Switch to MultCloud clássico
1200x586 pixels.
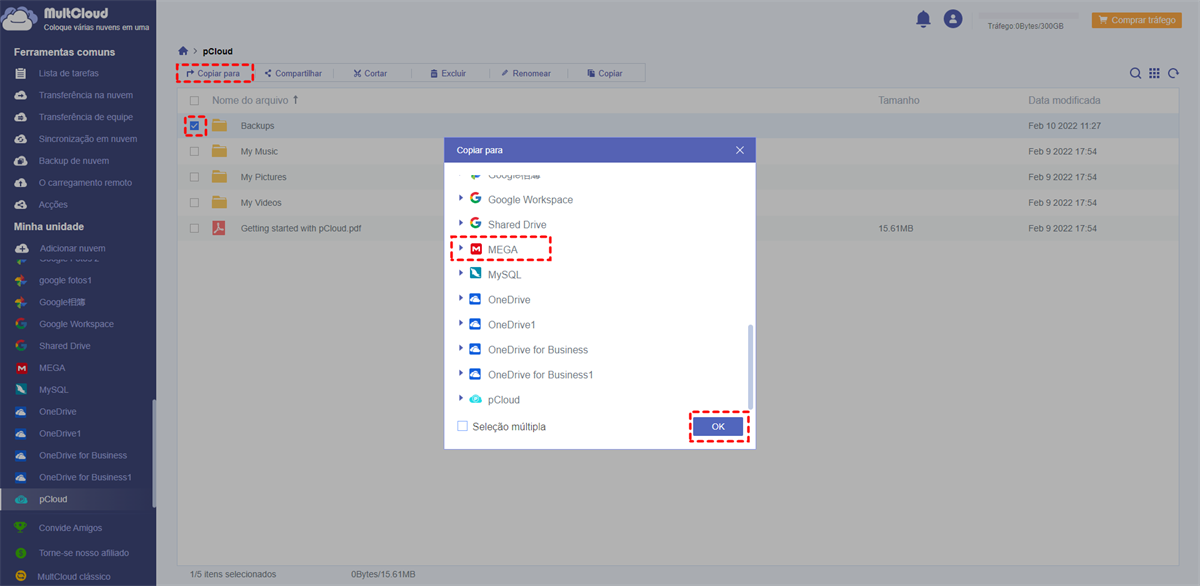click(73, 577)
